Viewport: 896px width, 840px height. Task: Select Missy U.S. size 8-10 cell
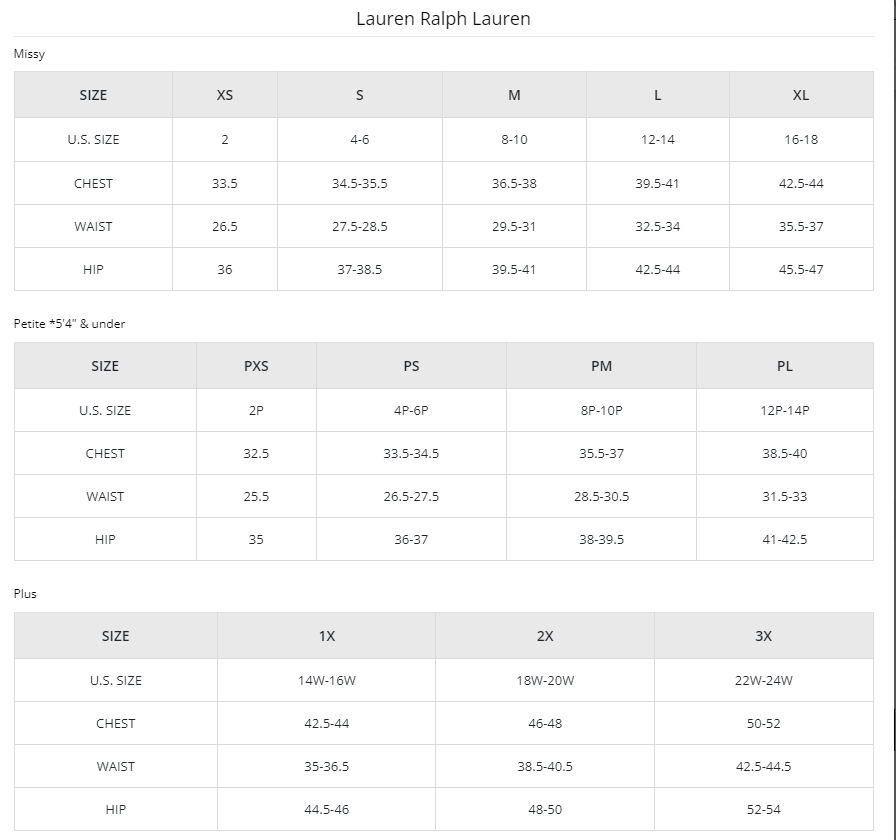[x=514, y=140]
